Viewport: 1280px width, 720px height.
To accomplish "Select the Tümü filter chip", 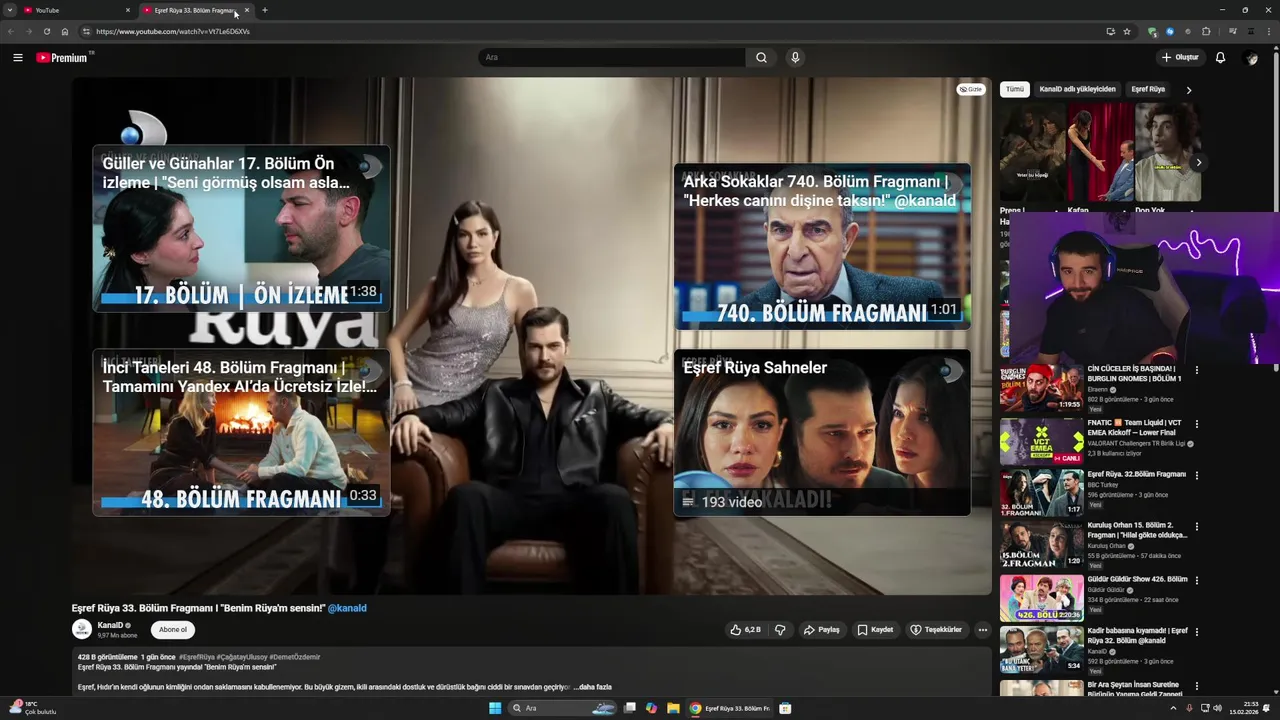I will click(1015, 89).
